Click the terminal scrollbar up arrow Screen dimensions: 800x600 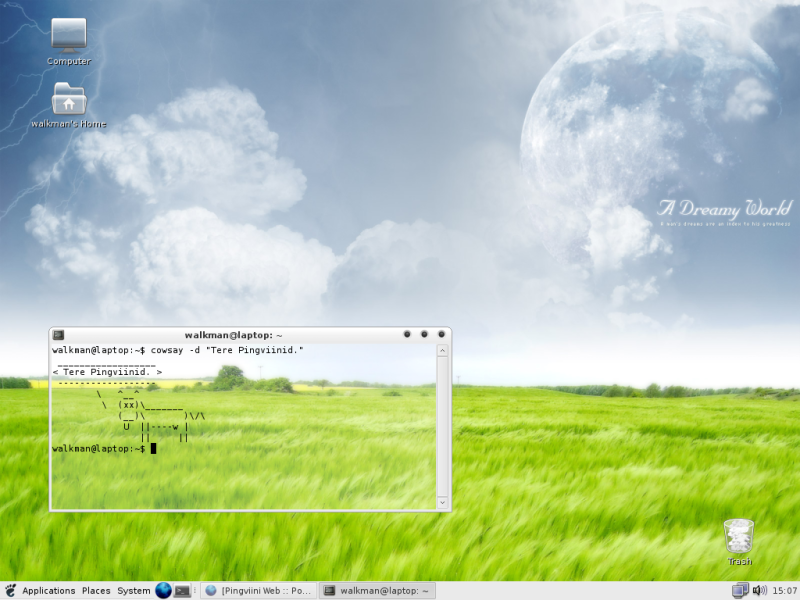click(x=442, y=351)
